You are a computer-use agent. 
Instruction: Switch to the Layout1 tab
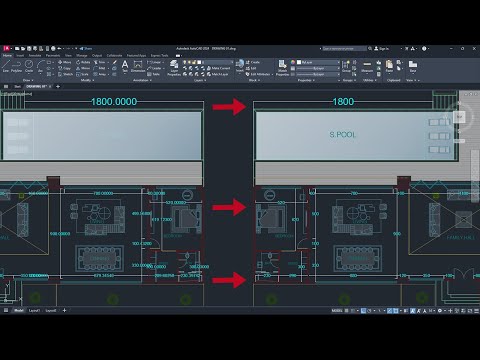[34, 311]
